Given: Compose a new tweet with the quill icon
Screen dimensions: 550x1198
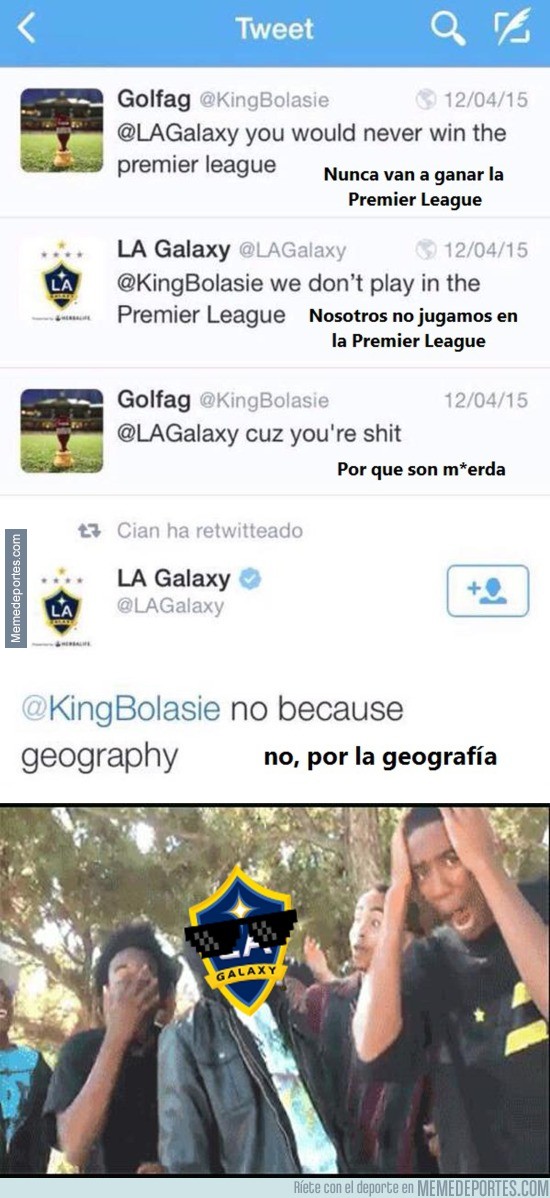Looking at the screenshot, I should coord(511,29).
